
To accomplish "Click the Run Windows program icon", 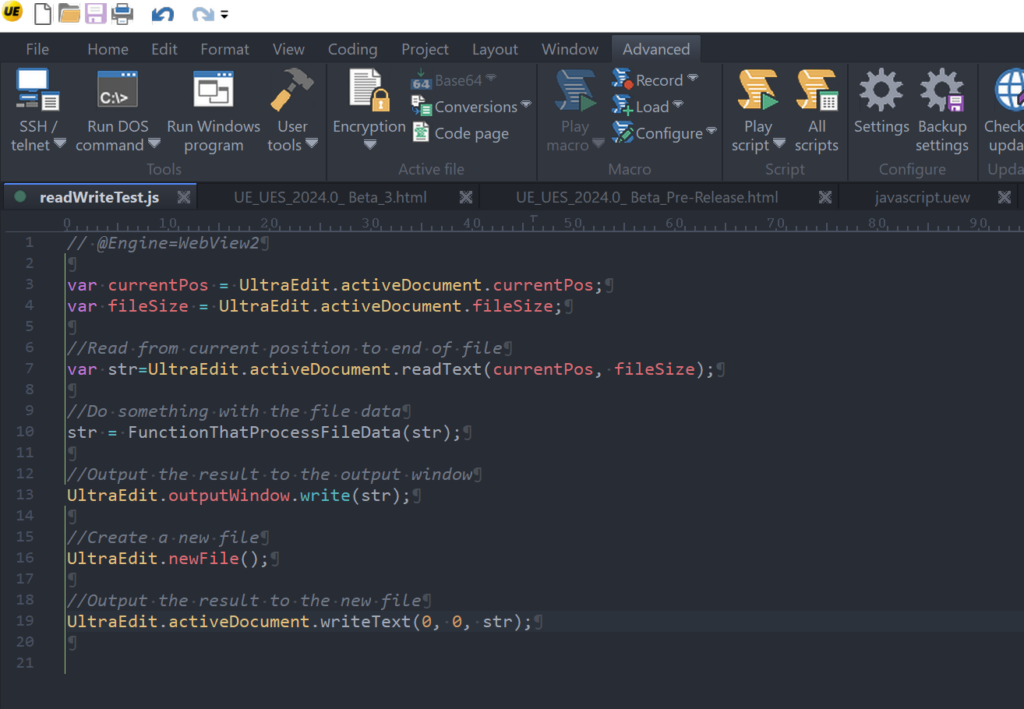I will coord(214,89).
